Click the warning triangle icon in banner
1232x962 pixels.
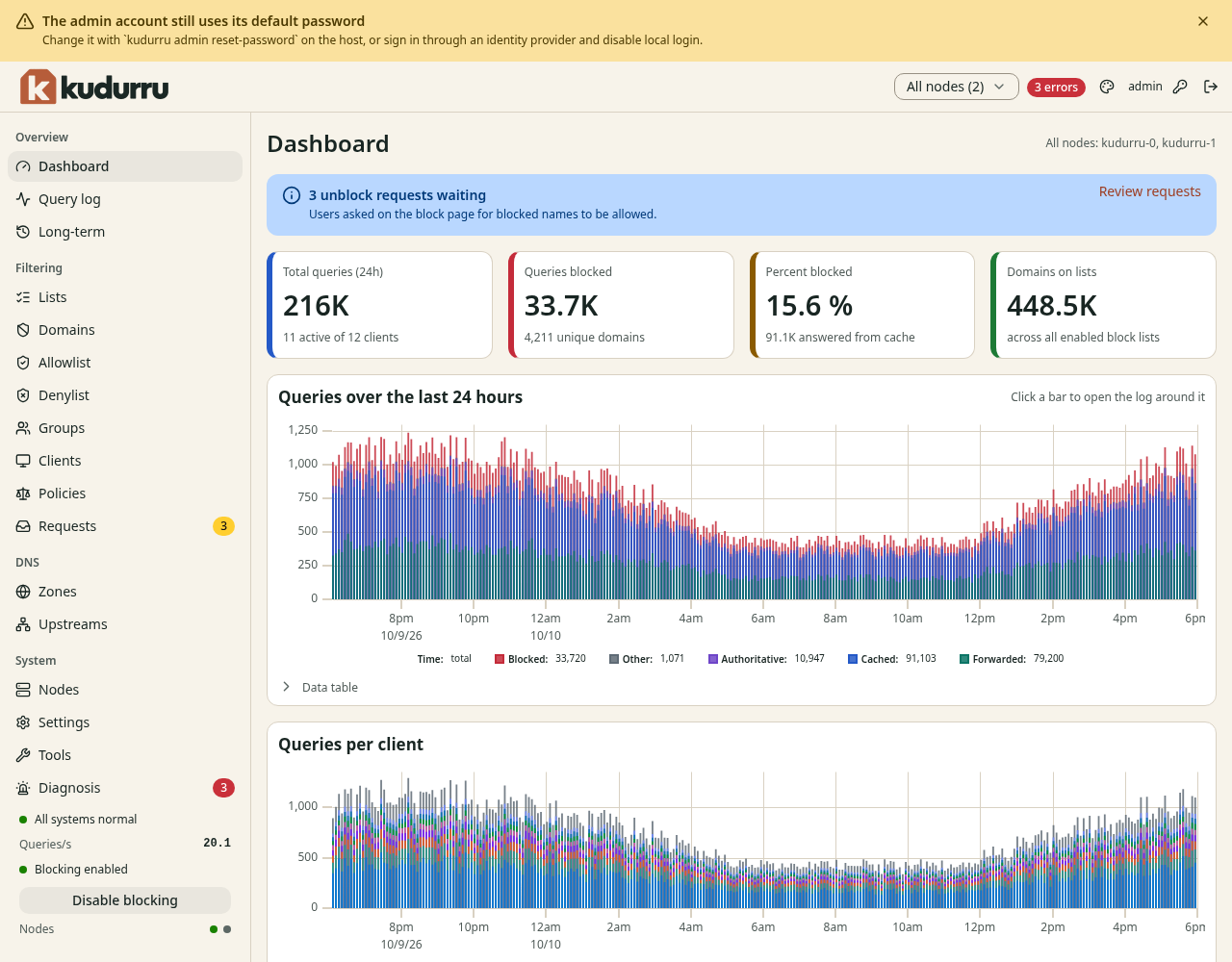[x=25, y=21]
